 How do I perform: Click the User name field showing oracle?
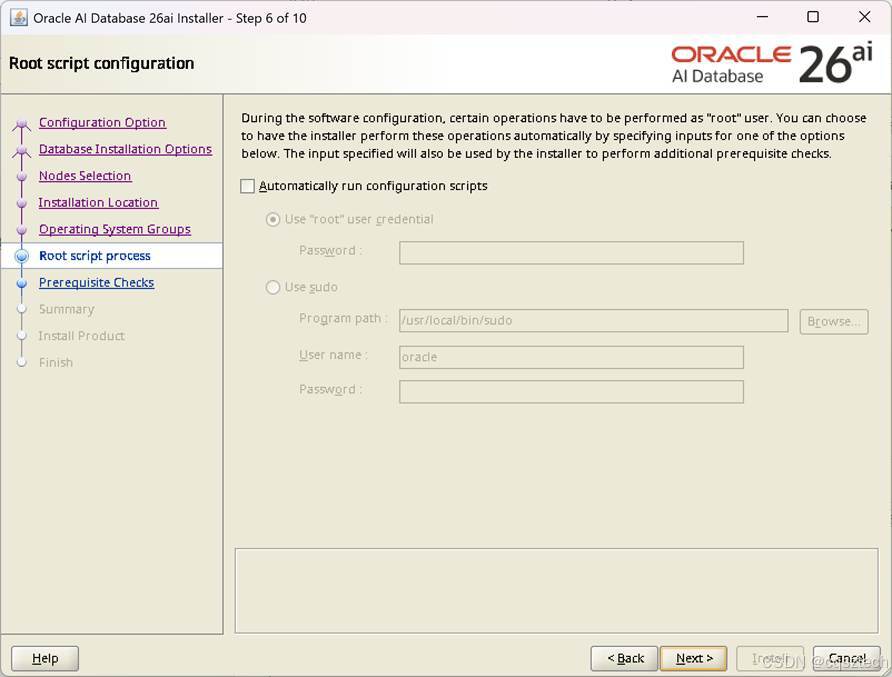pos(571,357)
